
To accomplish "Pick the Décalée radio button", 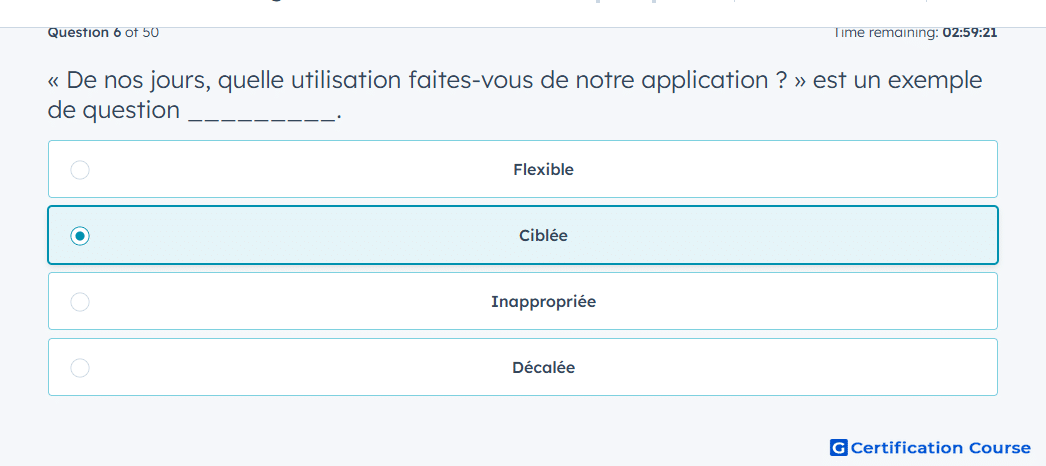I will [80, 368].
